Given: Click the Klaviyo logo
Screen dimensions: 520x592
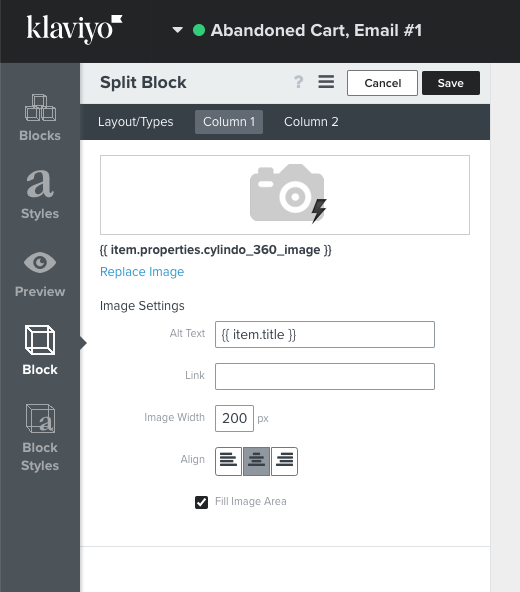Looking at the screenshot, I should pyautogui.click(x=74, y=29).
